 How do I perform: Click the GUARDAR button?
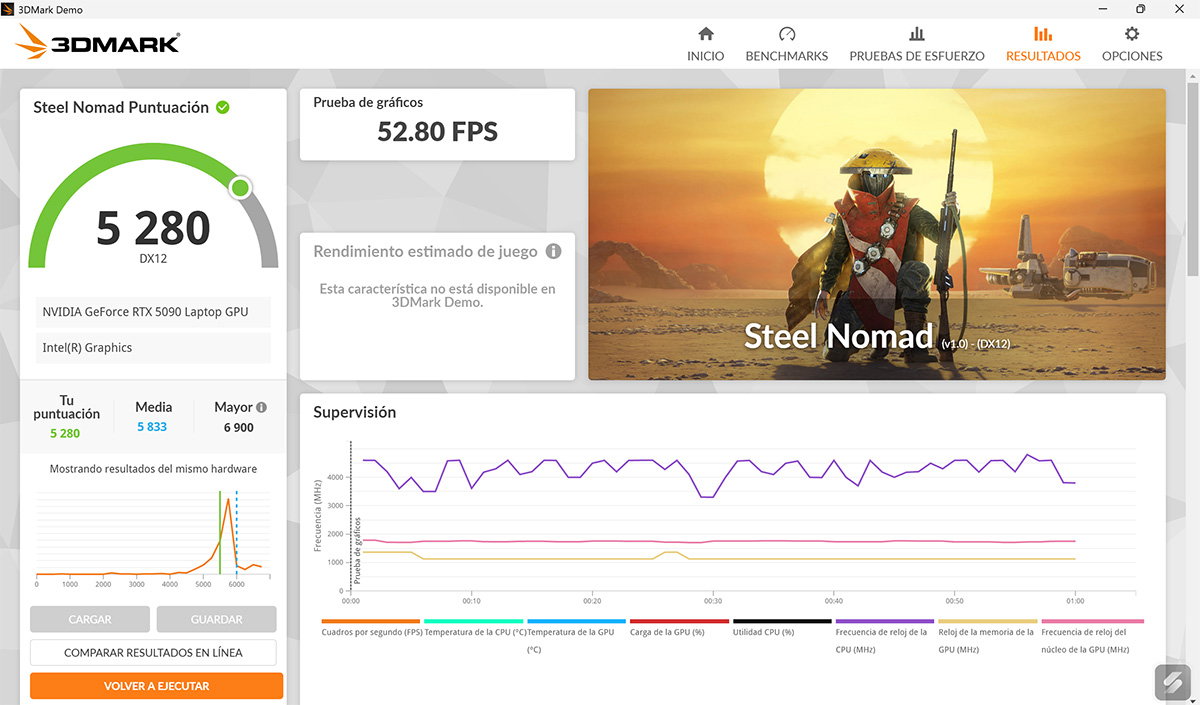[x=216, y=619]
